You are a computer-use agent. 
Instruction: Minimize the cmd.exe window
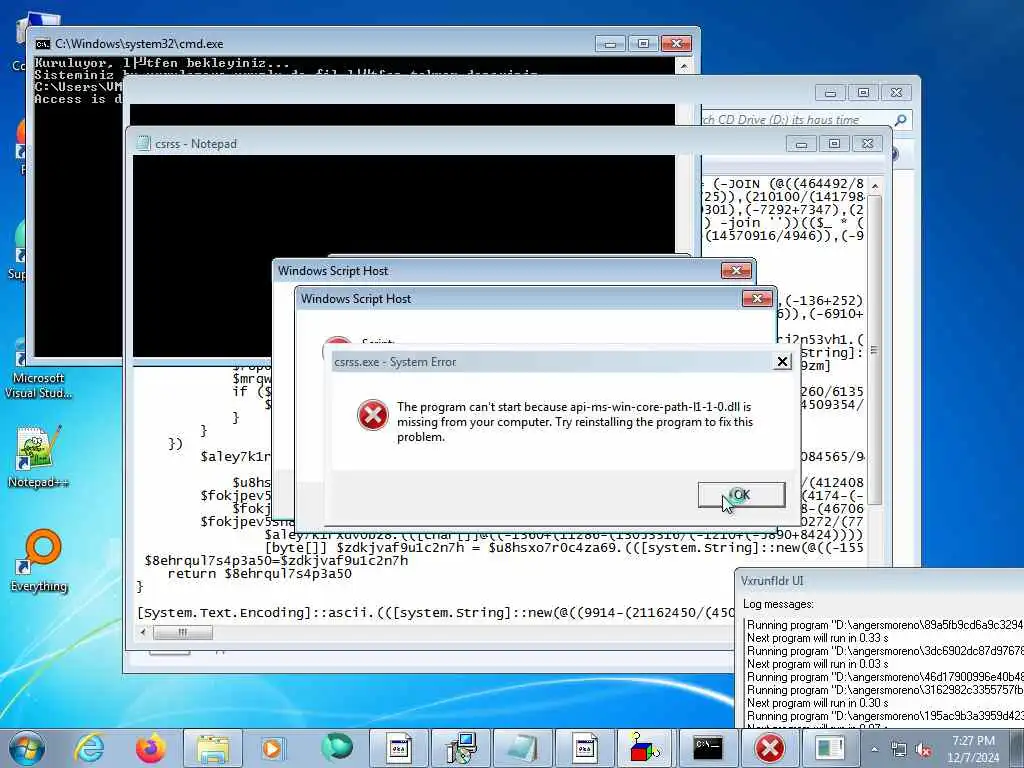coord(610,44)
